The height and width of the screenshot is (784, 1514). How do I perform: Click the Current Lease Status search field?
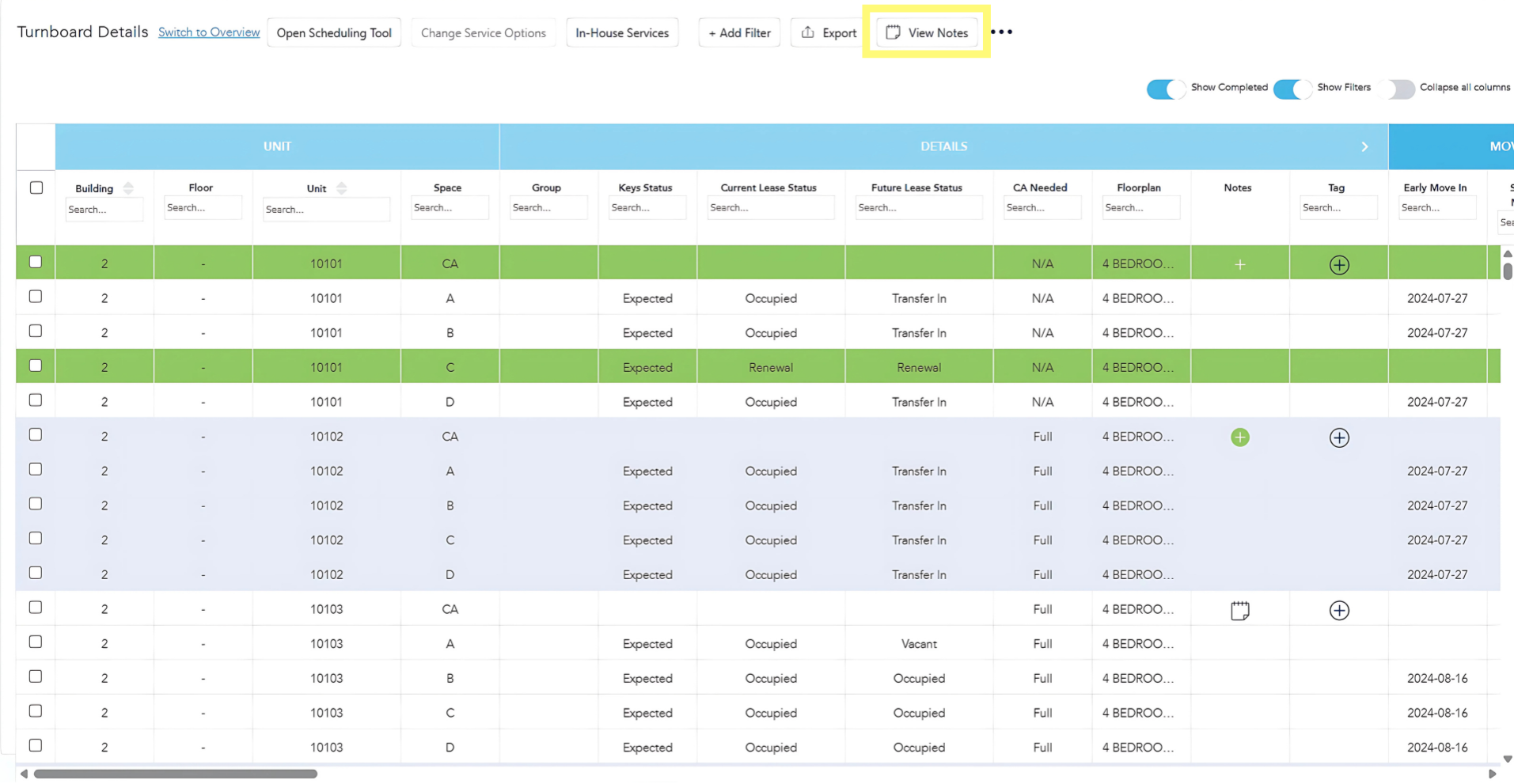[769, 208]
